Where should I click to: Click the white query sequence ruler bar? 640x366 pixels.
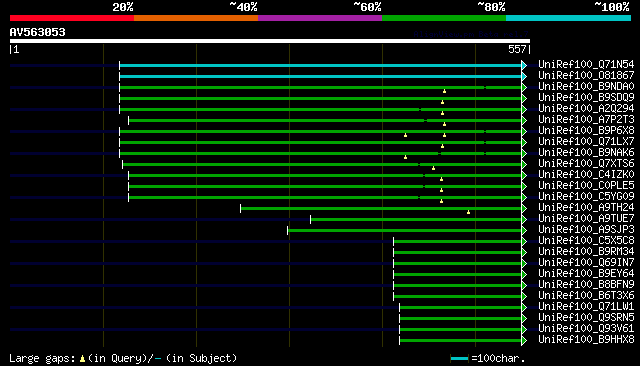(x=270, y=41)
